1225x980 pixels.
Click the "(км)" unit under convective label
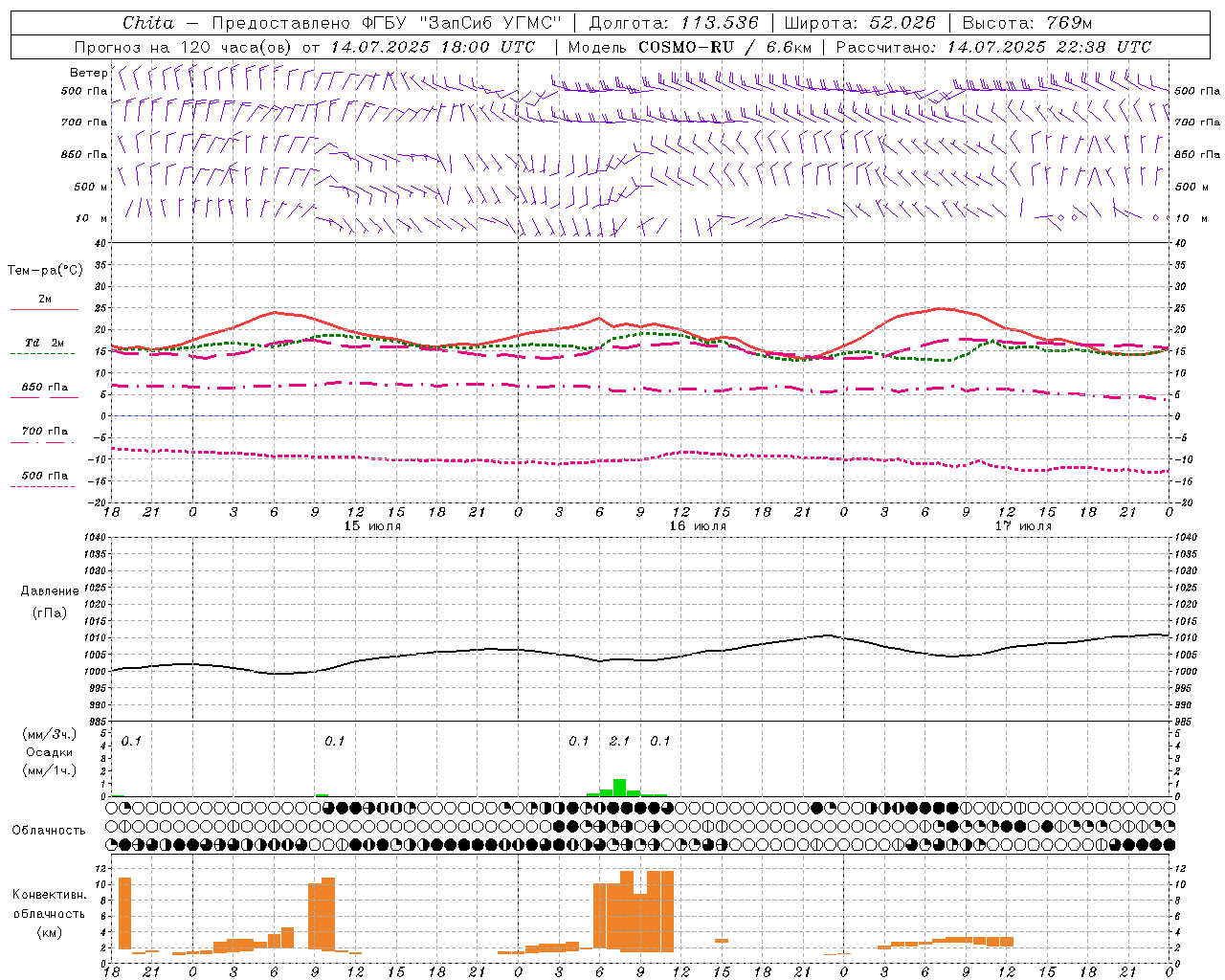point(49,932)
